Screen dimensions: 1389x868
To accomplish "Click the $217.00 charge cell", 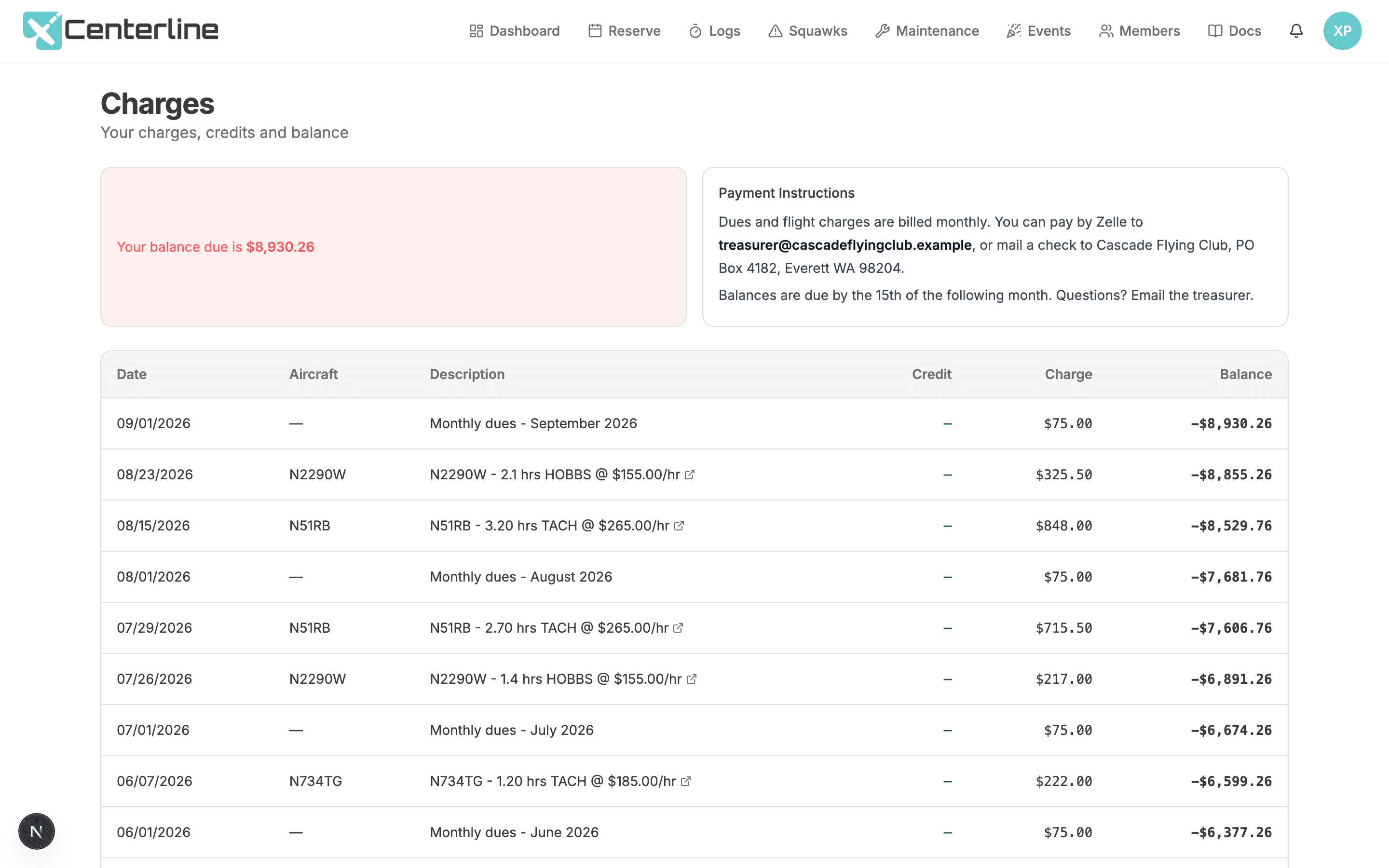I will [1063, 679].
